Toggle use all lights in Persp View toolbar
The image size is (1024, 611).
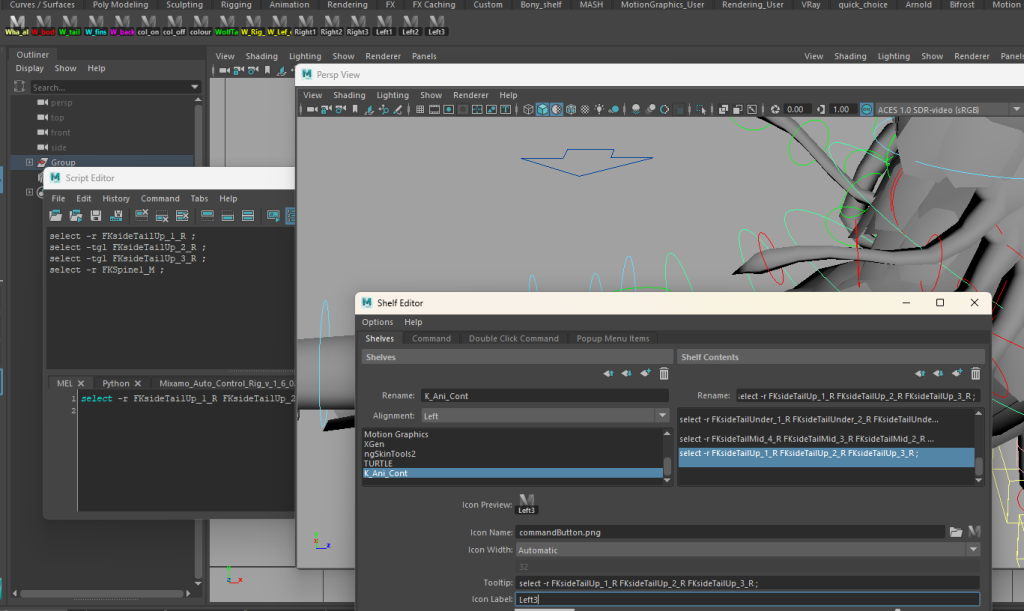tap(599, 110)
